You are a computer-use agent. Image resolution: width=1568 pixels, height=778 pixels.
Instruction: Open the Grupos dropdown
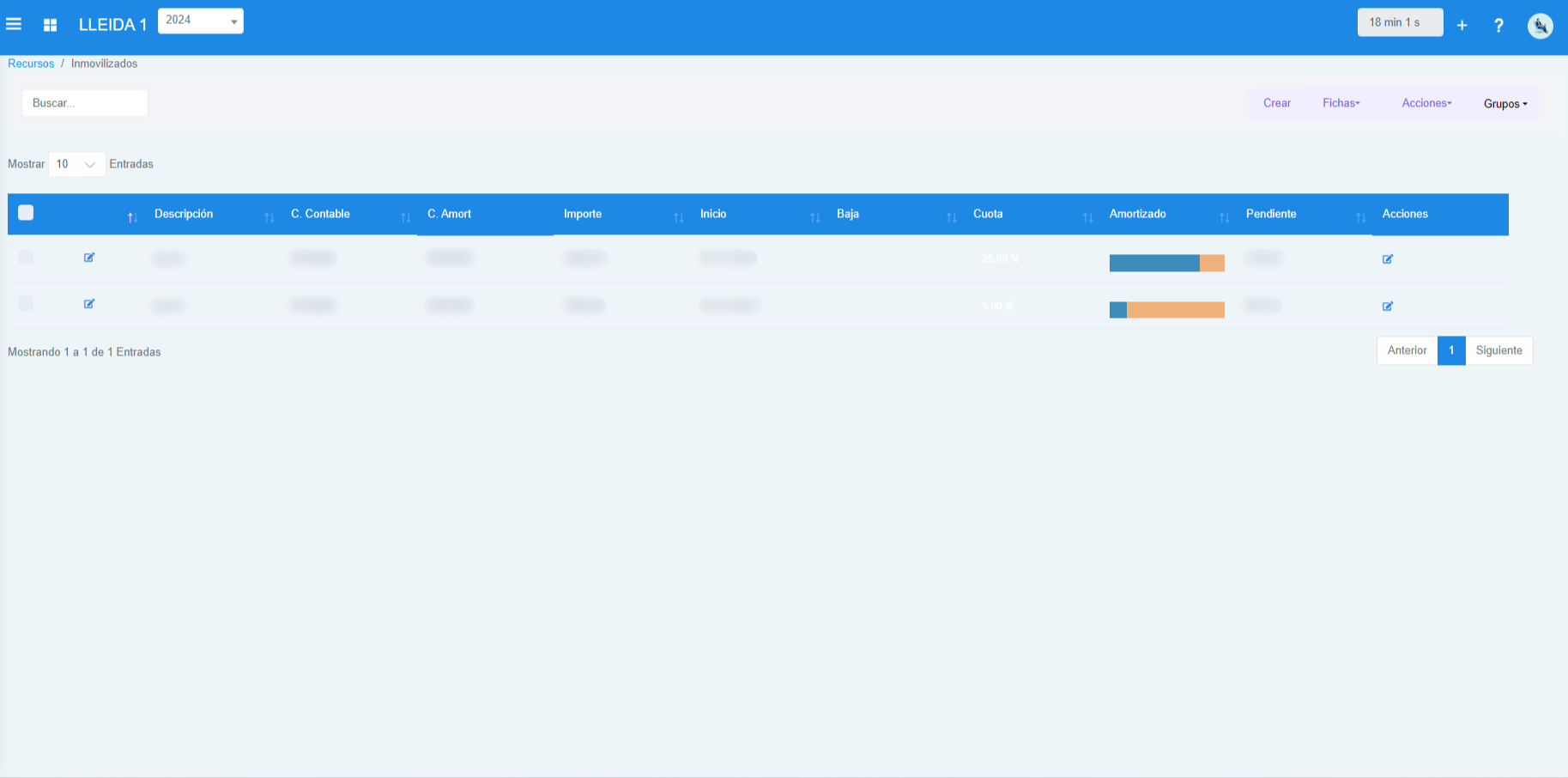[1505, 104]
